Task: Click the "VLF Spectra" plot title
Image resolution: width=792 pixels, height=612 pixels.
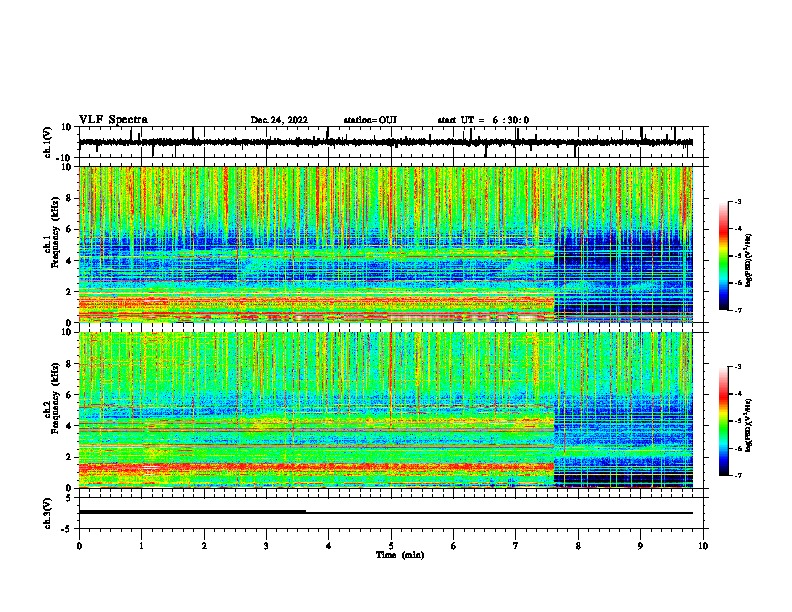Action: click(x=113, y=120)
